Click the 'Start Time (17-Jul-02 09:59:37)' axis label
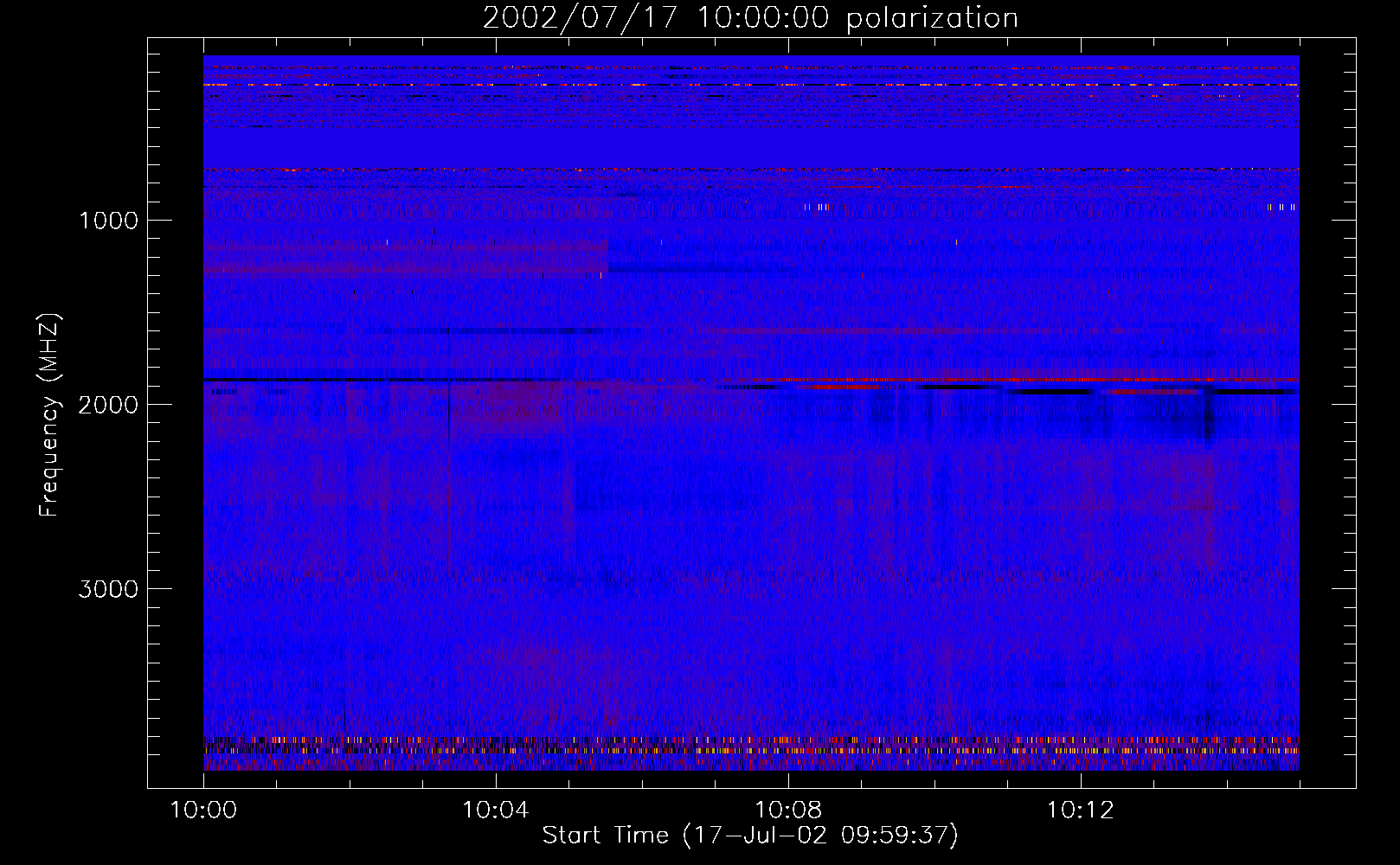The width and height of the screenshot is (1400, 865). [750, 836]
